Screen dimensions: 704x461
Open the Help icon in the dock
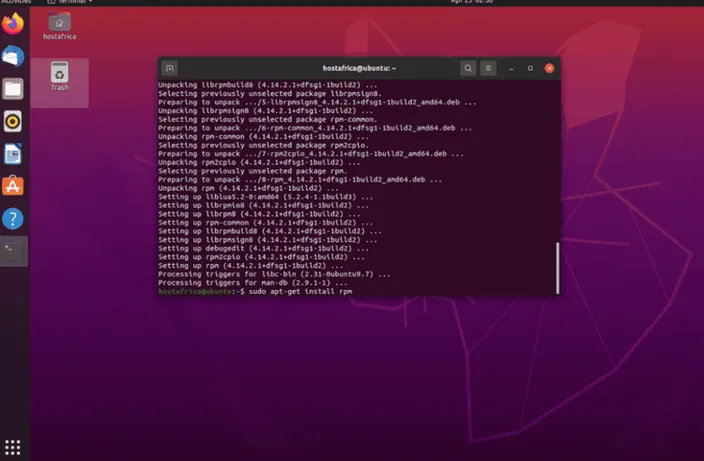(x=13, y=219)
